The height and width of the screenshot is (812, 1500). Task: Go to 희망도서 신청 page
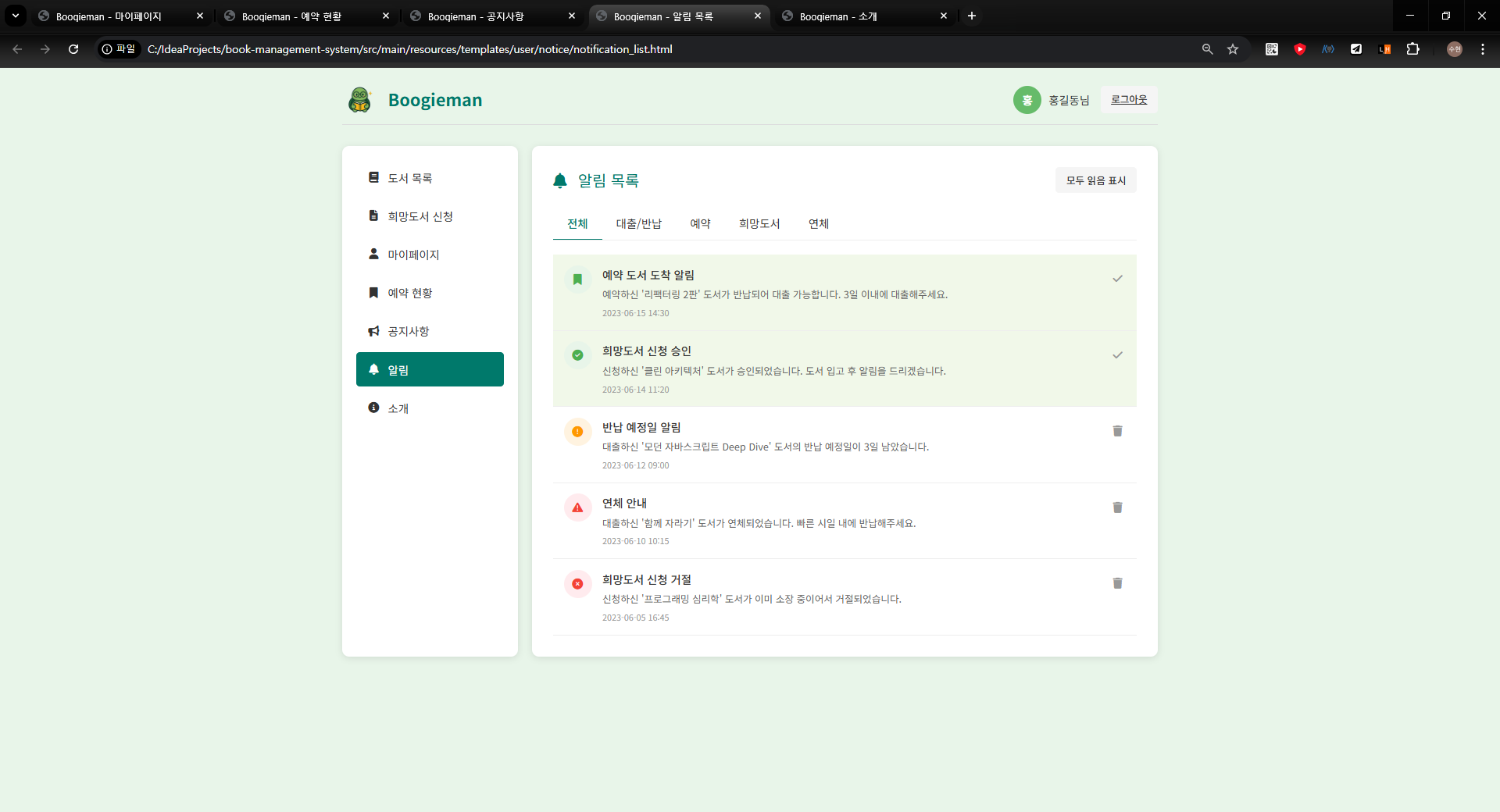[x=420, y=216]
